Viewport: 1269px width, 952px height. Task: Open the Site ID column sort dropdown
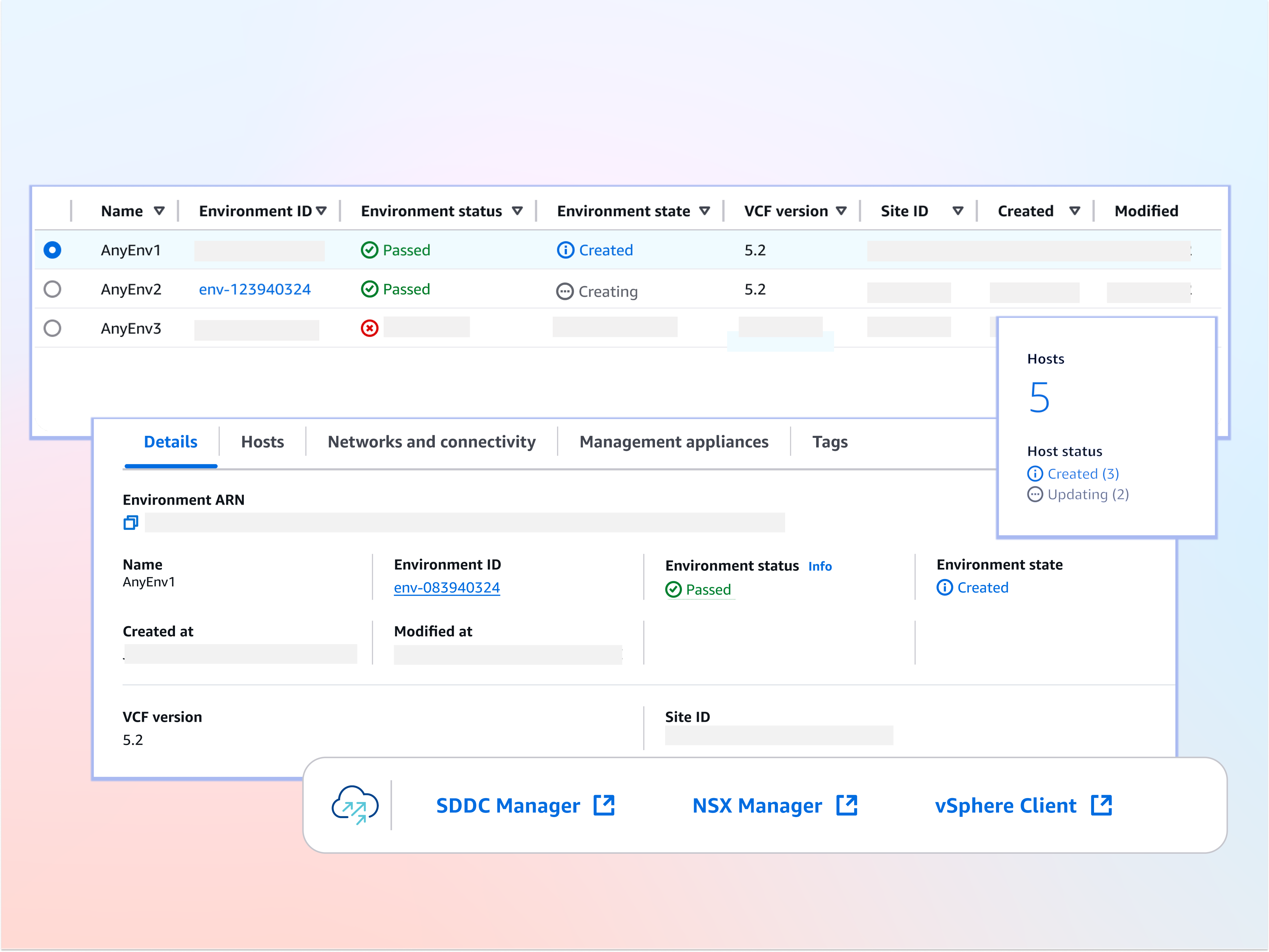pyautogui.click(x=958, y=211)
